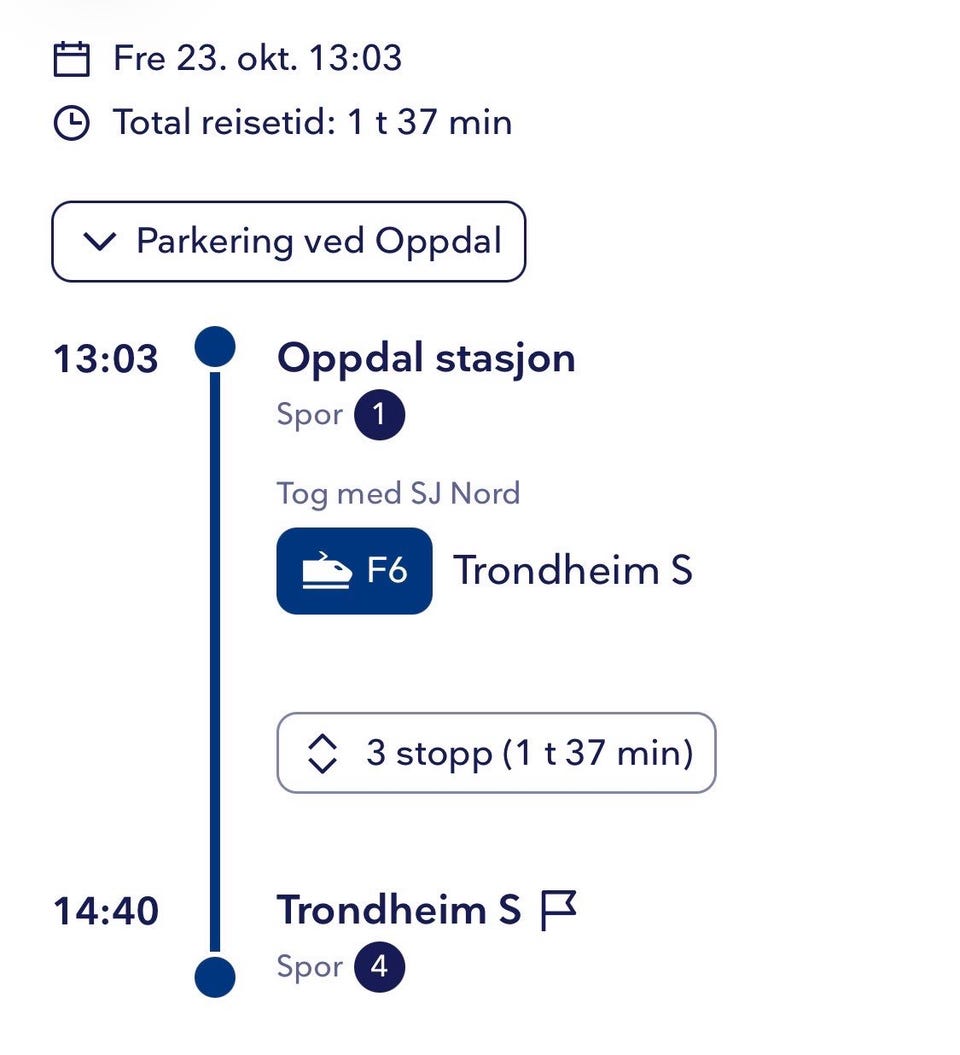Image resolution: width=960 pixels, height=1055 pixels.
Task: Select Oppdal stasjon heading
Action: tap(427, 359)
